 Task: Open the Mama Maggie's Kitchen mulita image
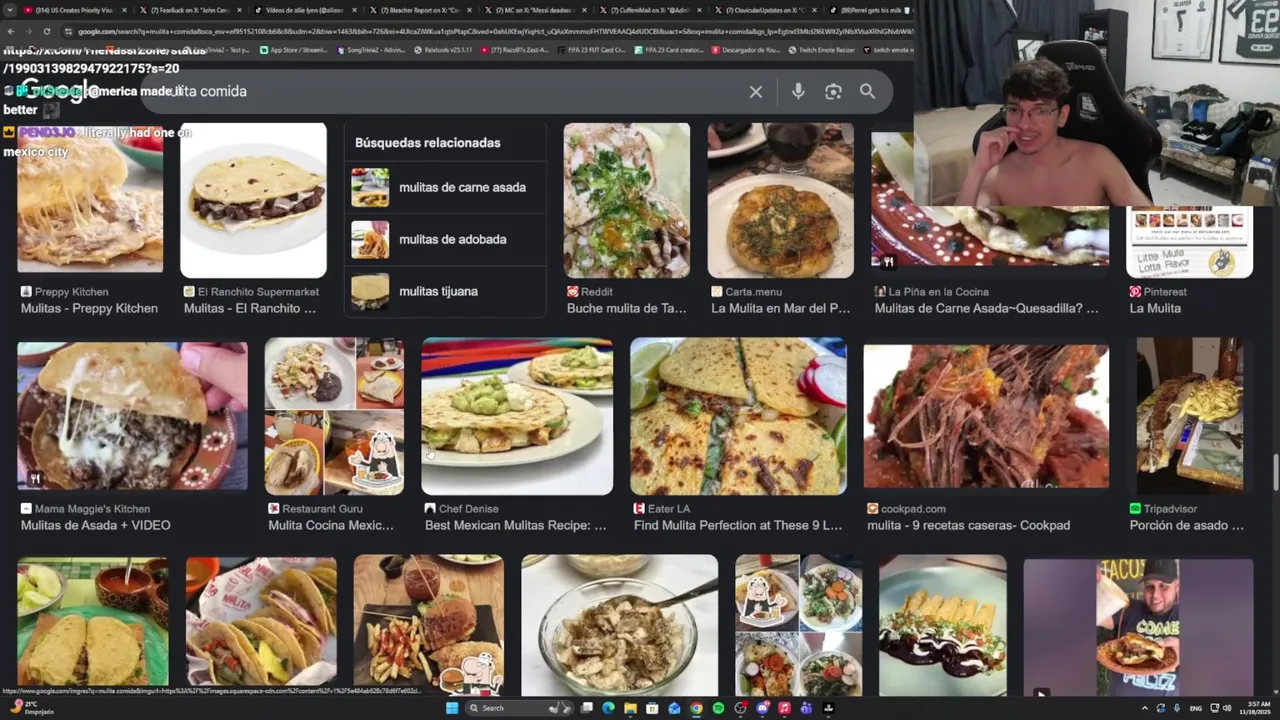coord(132,416)
